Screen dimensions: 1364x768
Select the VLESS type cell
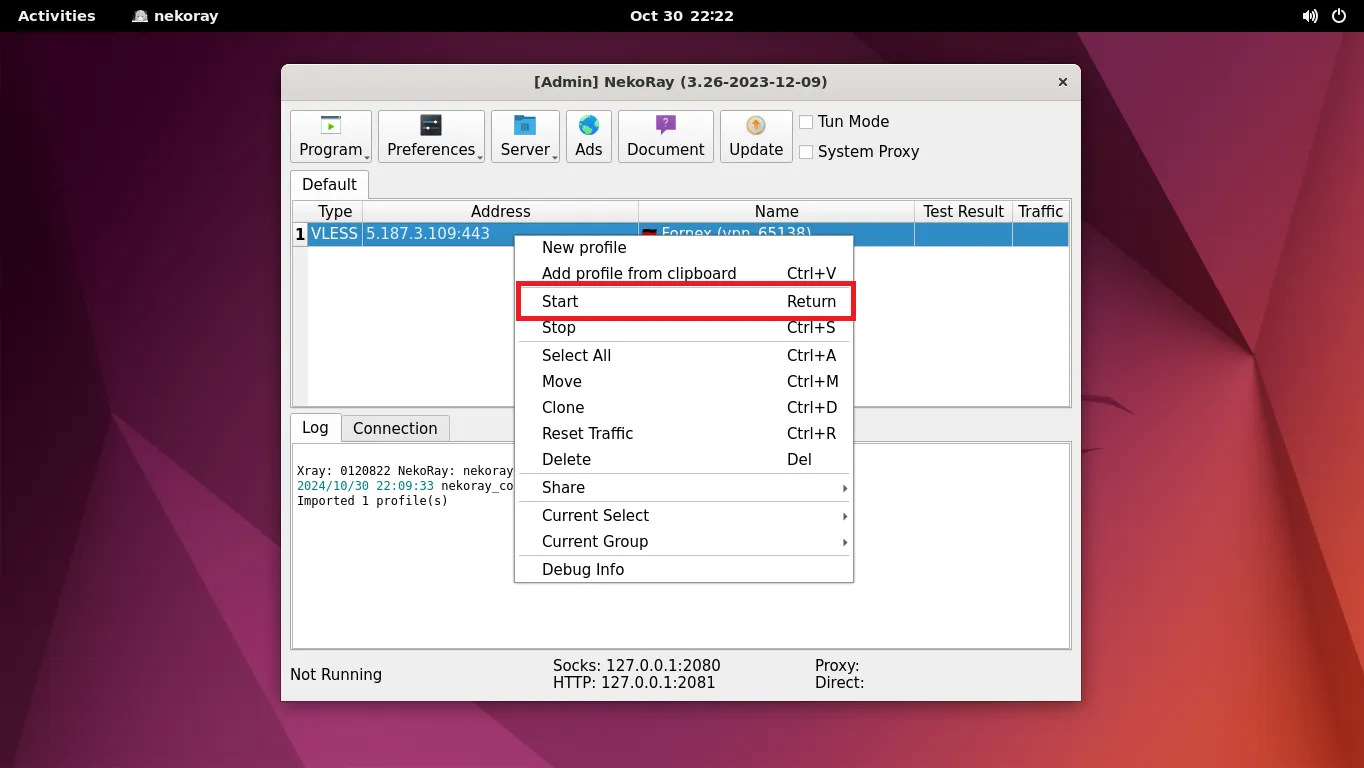[x=335, y=234]
